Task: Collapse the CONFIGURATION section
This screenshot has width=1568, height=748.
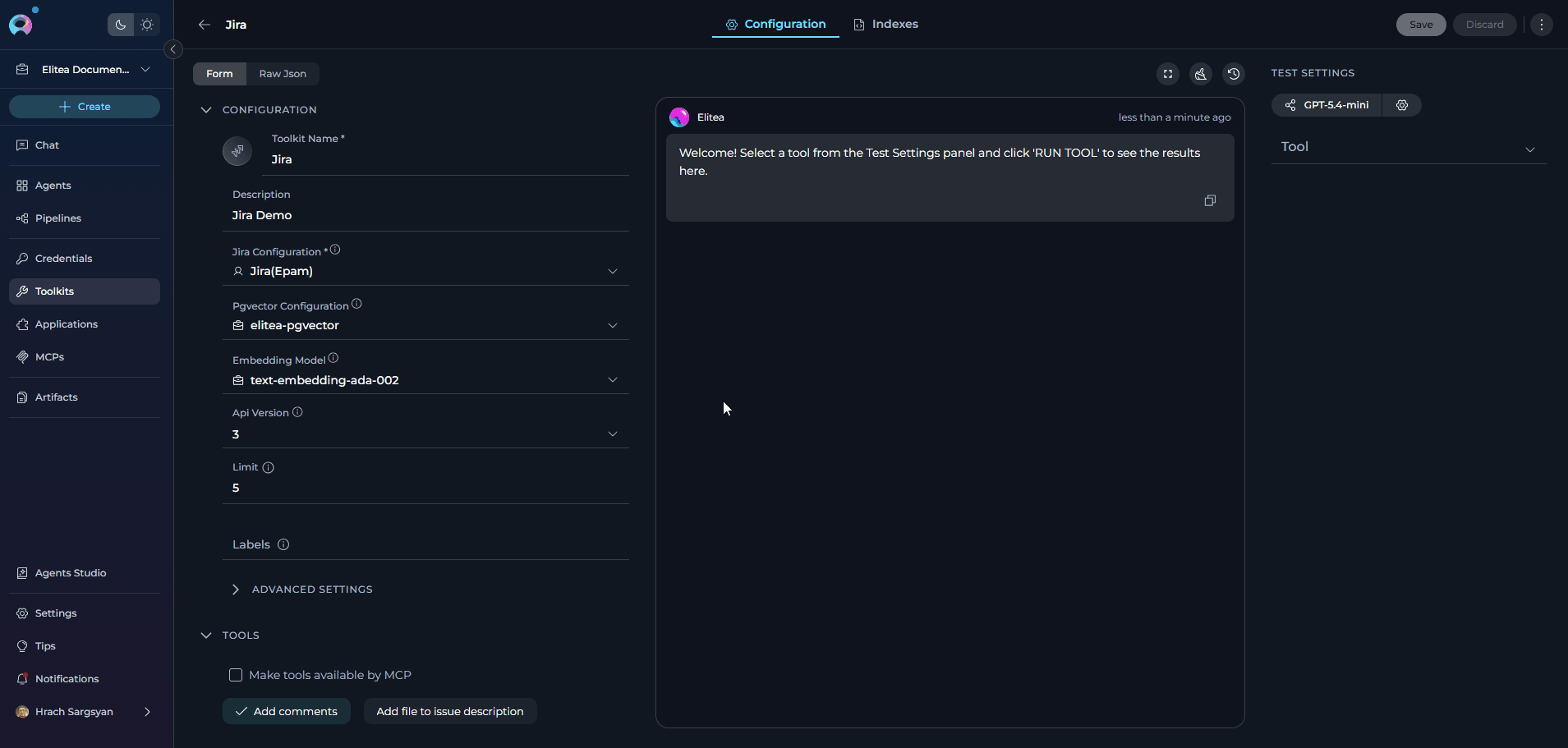Action: click(206, 110)
